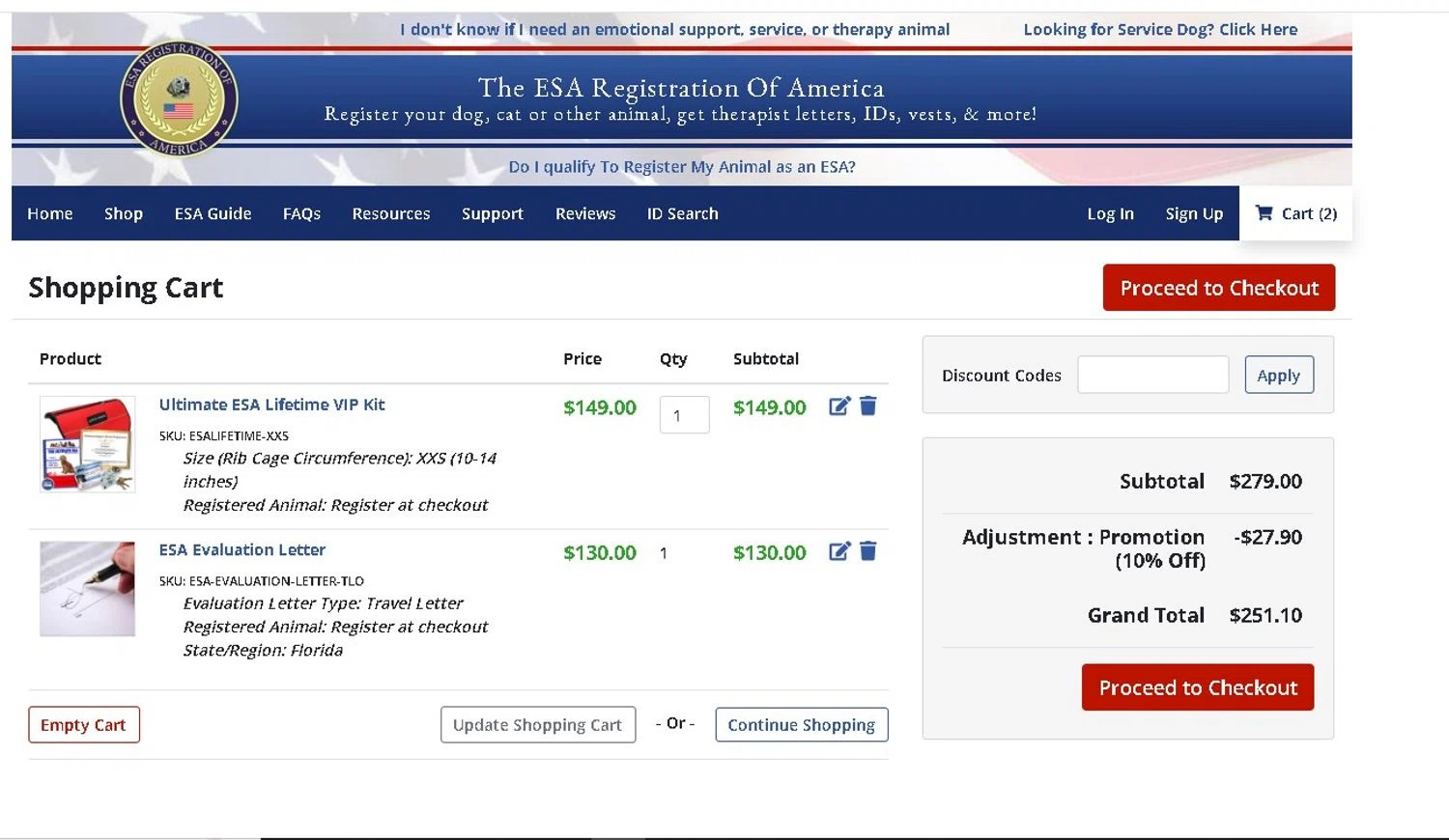Click the VIP Kit product thumbnail
1449x840 pixels.
click(88, 444)
